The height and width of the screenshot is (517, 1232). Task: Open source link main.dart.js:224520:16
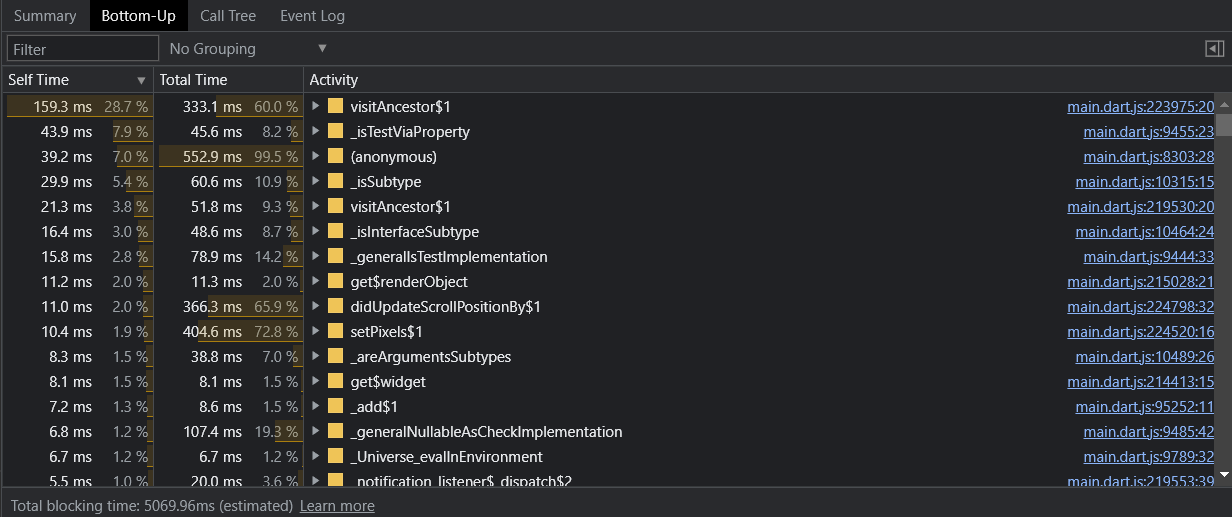(1140, 331)
